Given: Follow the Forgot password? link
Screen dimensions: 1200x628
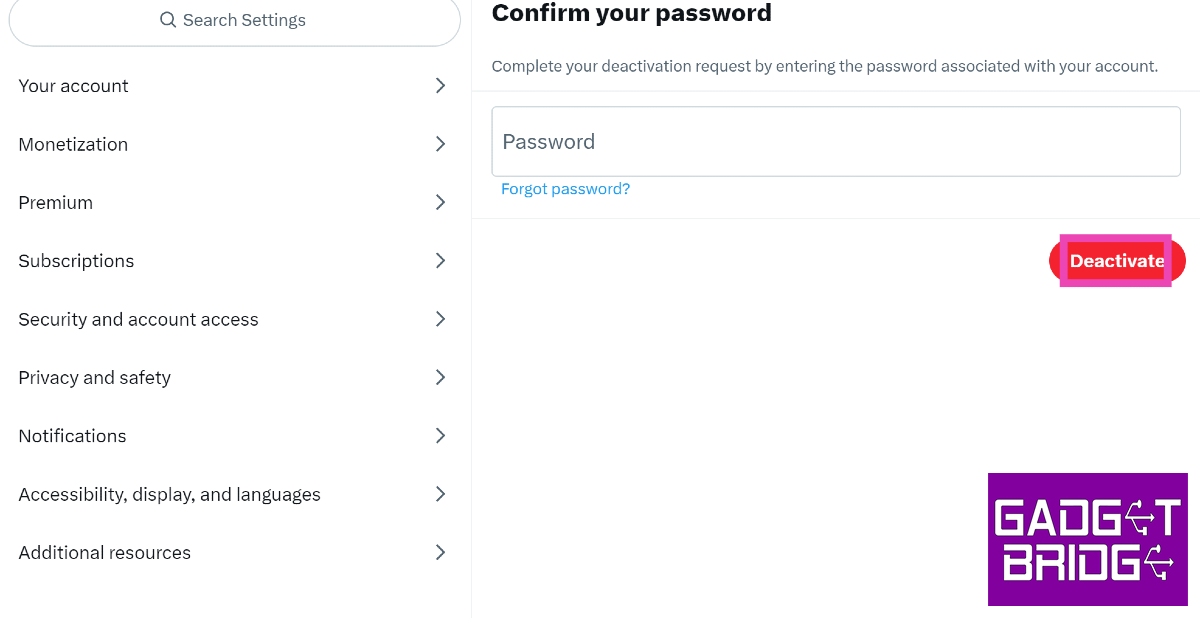Looking at the screenshot, I should coord(565,189).
